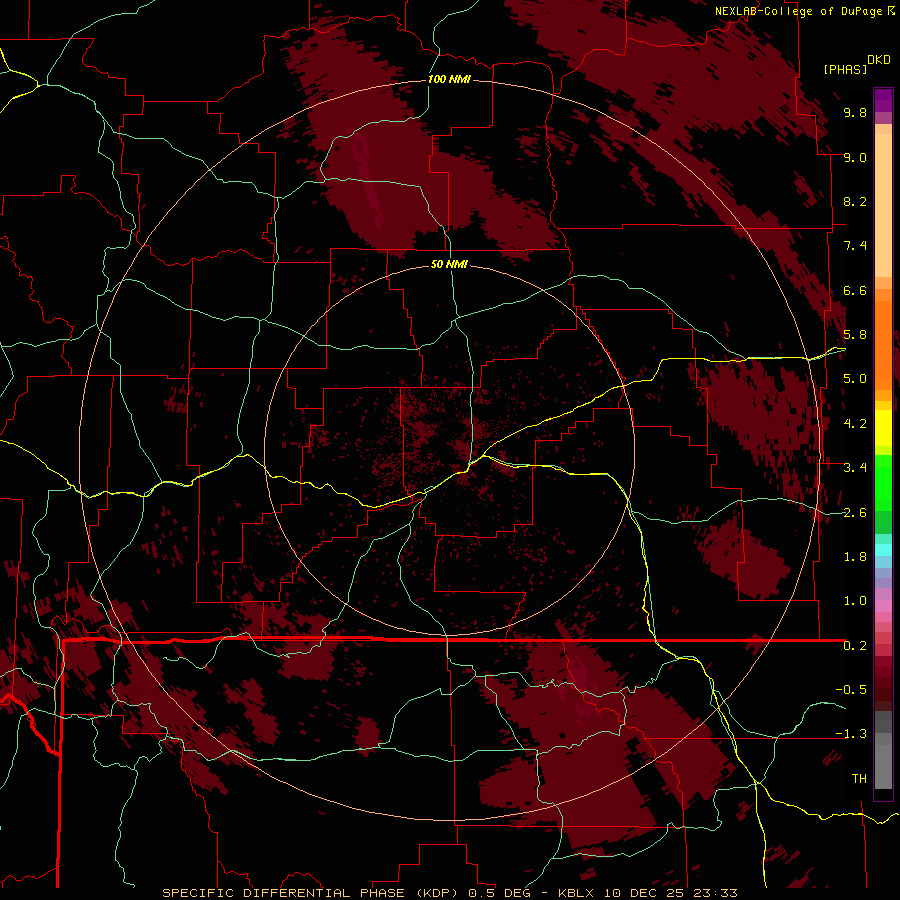Click the 9.0 color scale value
The height and width of the screenshot is (900, 900).
(855, 157)
